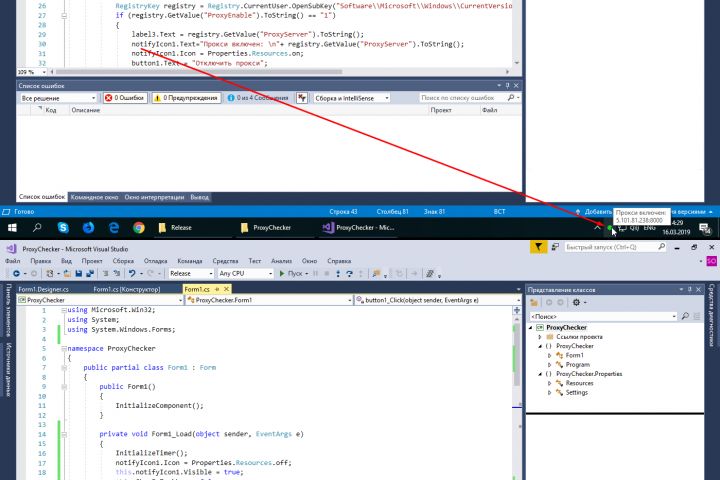The width and height of the screenshot is (720, 480).
Task: Open Class View settings gear icon
Action: pos(576,302)
